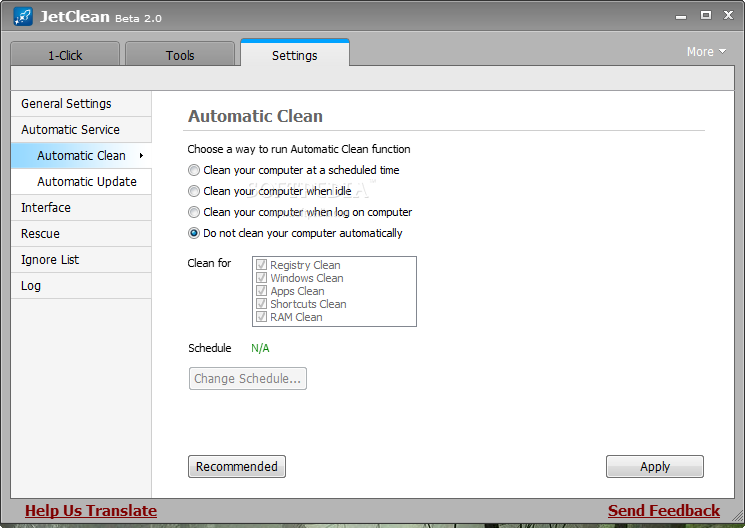Toggle the Shortcuts Clean checkbox

261,304
